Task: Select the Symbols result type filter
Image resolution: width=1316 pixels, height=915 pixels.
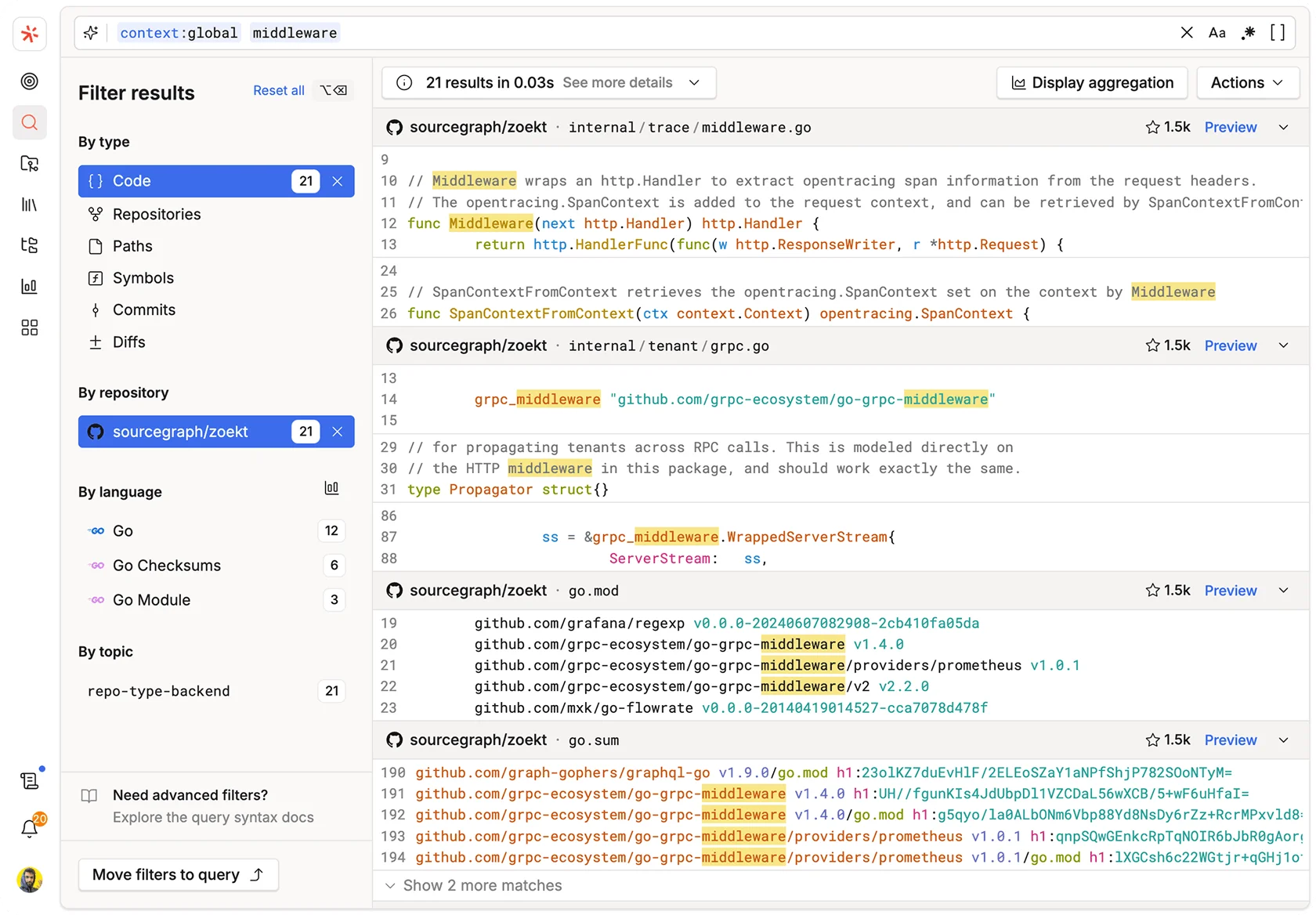Action: click(x=143, y=277)
